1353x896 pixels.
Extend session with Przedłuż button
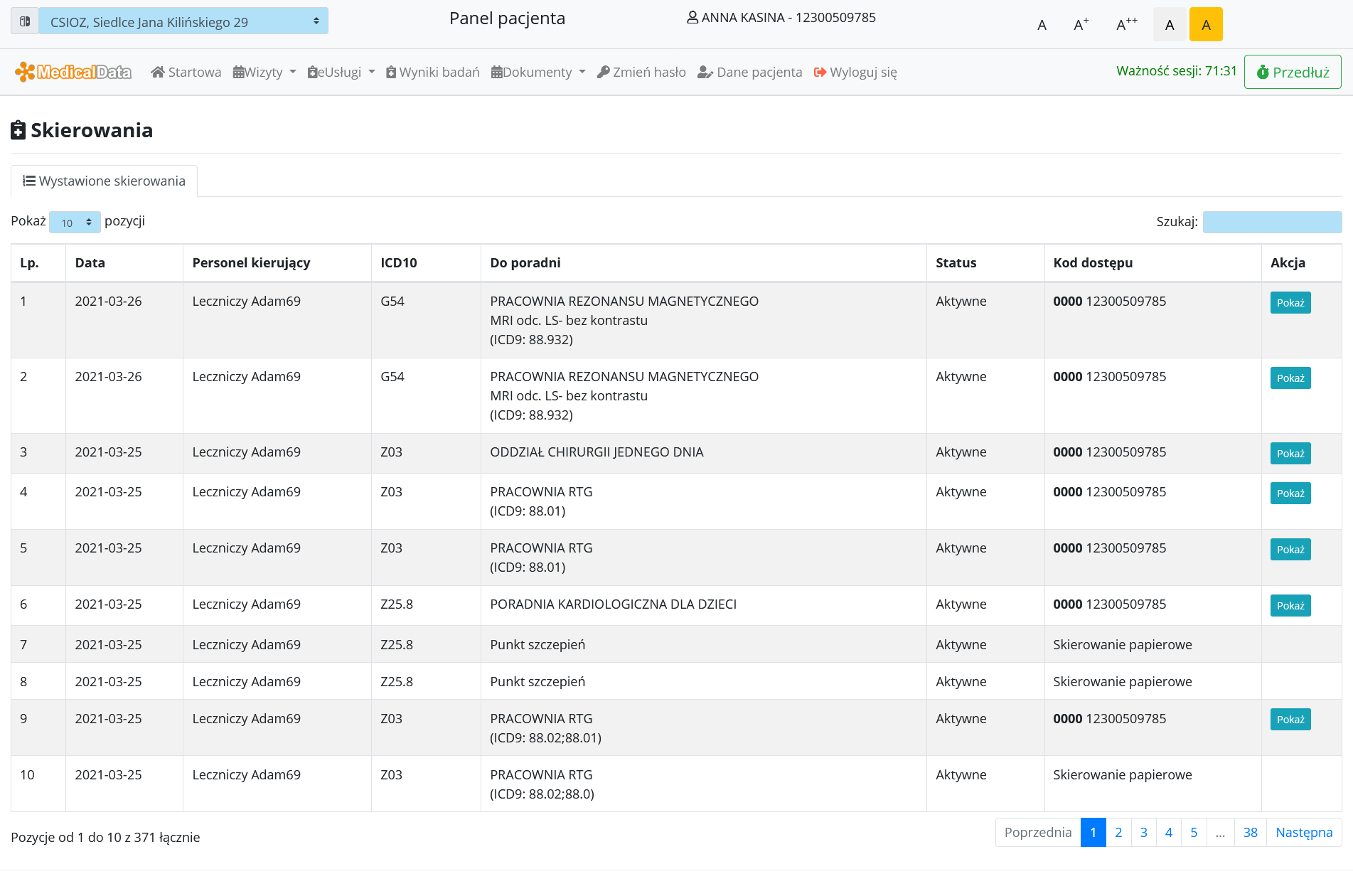click(1292, 72)
